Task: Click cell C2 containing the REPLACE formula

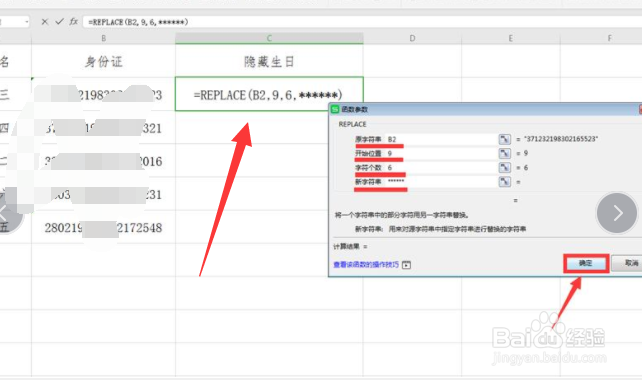Action: click(x=269, y=94)
